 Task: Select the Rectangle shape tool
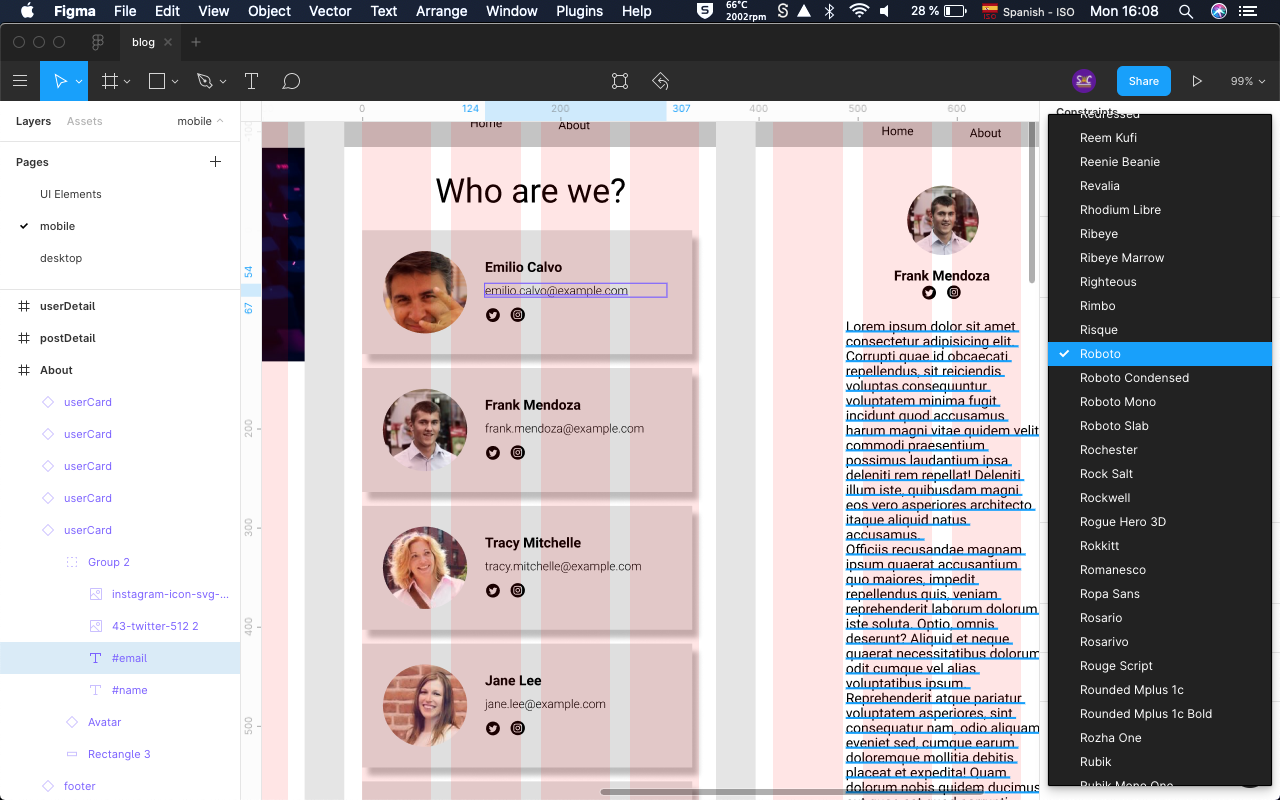click(x=157, y=81)
